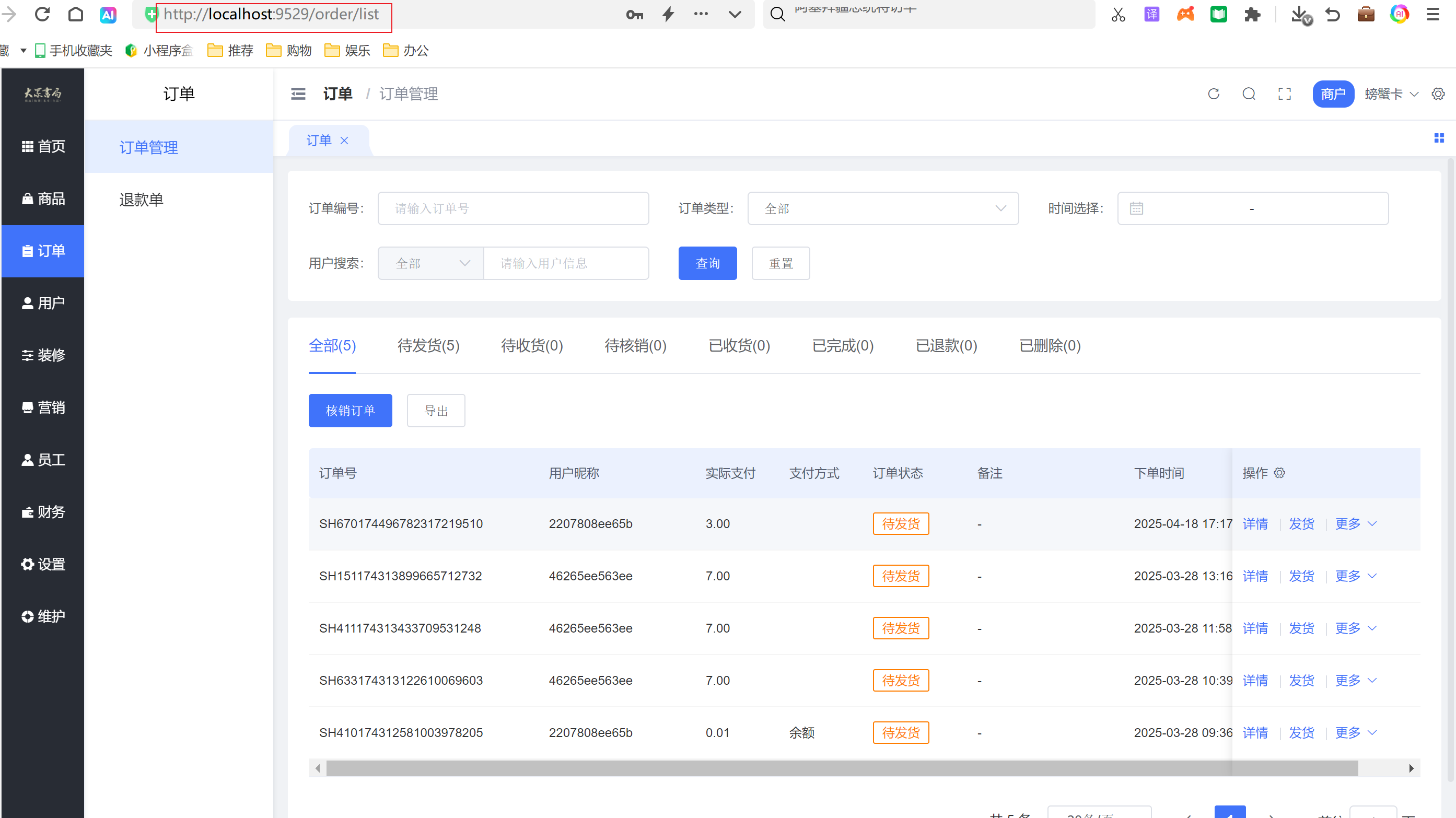Reload the page with browser refresh icon
Image resolution: width=1456 pixels, height=818 pixels.
(42, 14)
